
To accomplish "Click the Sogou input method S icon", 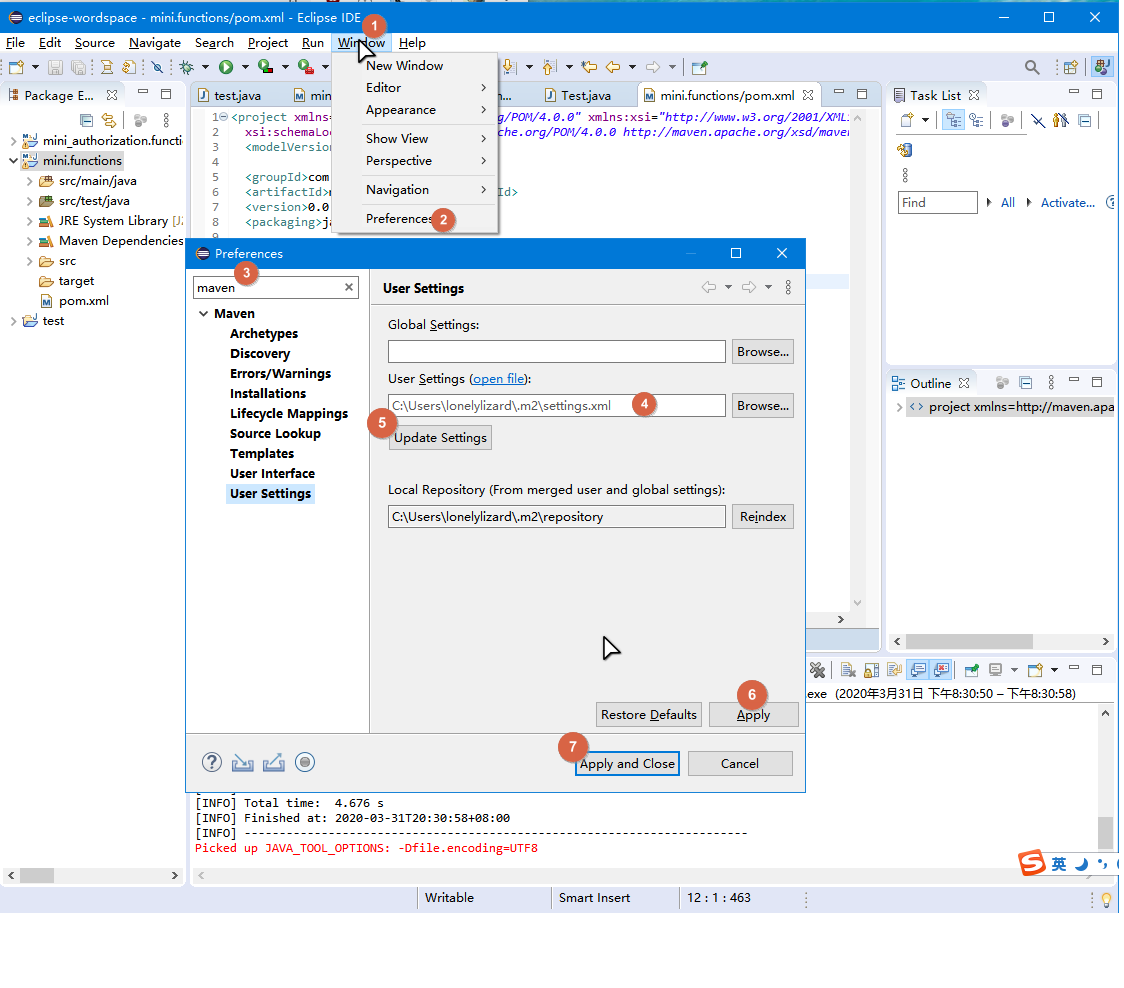I will (1032, 863).
